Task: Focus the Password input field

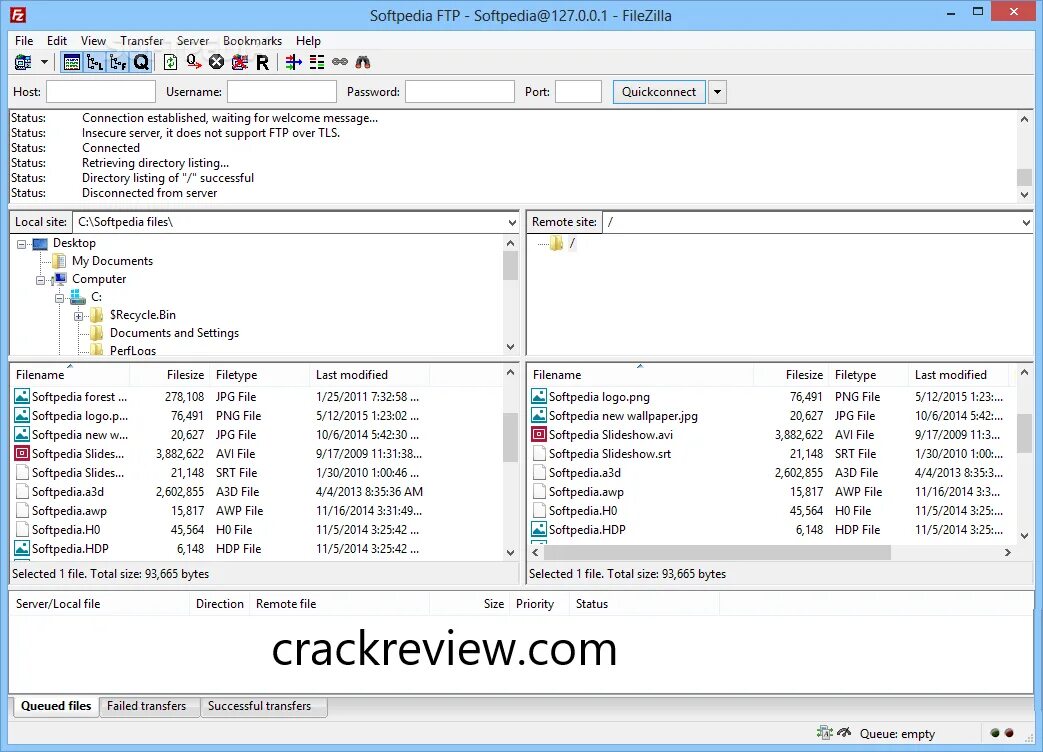Action: pyautogui.click(x=460, y=92)
